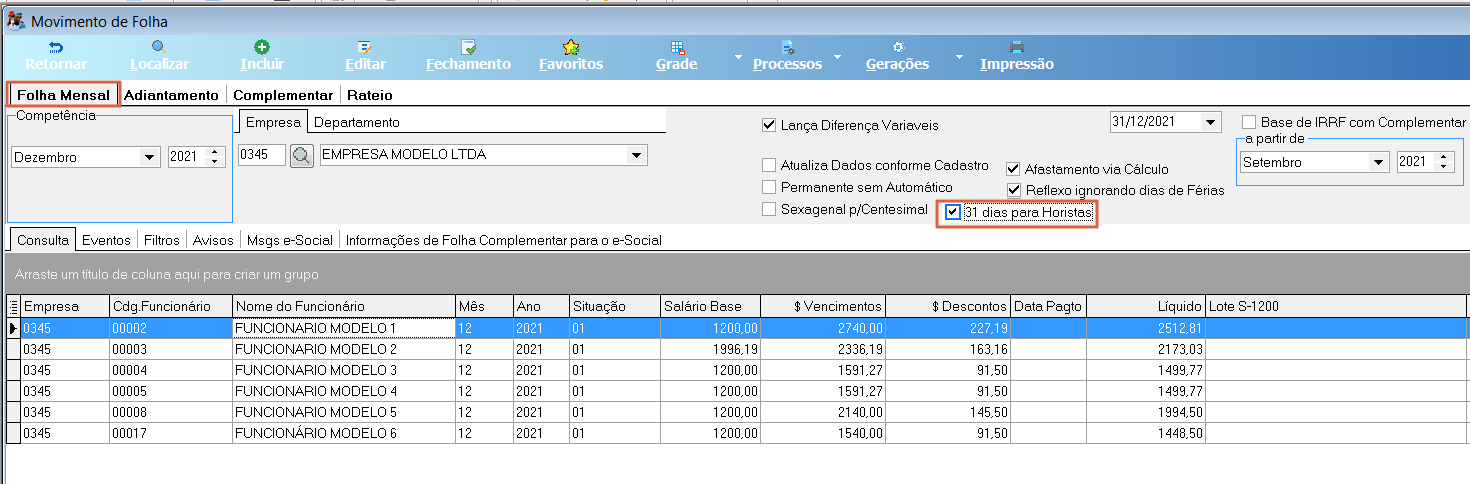Click employee code 00017 cell
Screen dimensions: 1470x484
[170, 433]
